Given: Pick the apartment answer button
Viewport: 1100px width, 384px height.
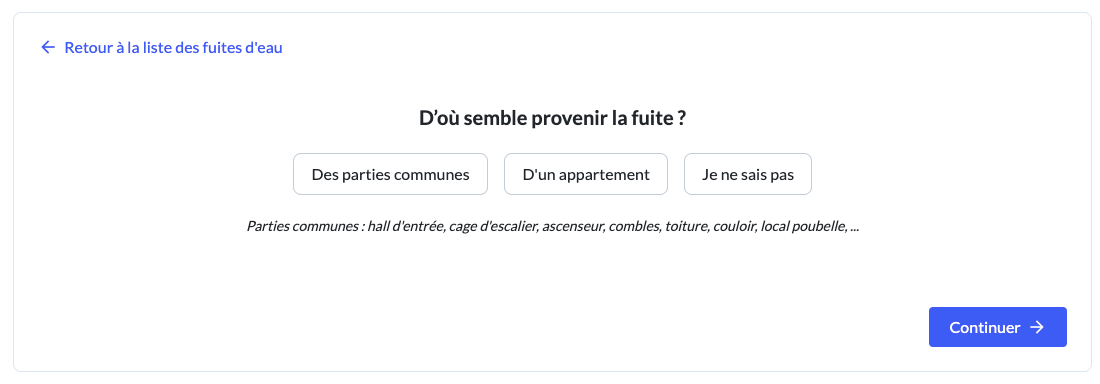Looking at the screenshot, I should tap(586, 174).
